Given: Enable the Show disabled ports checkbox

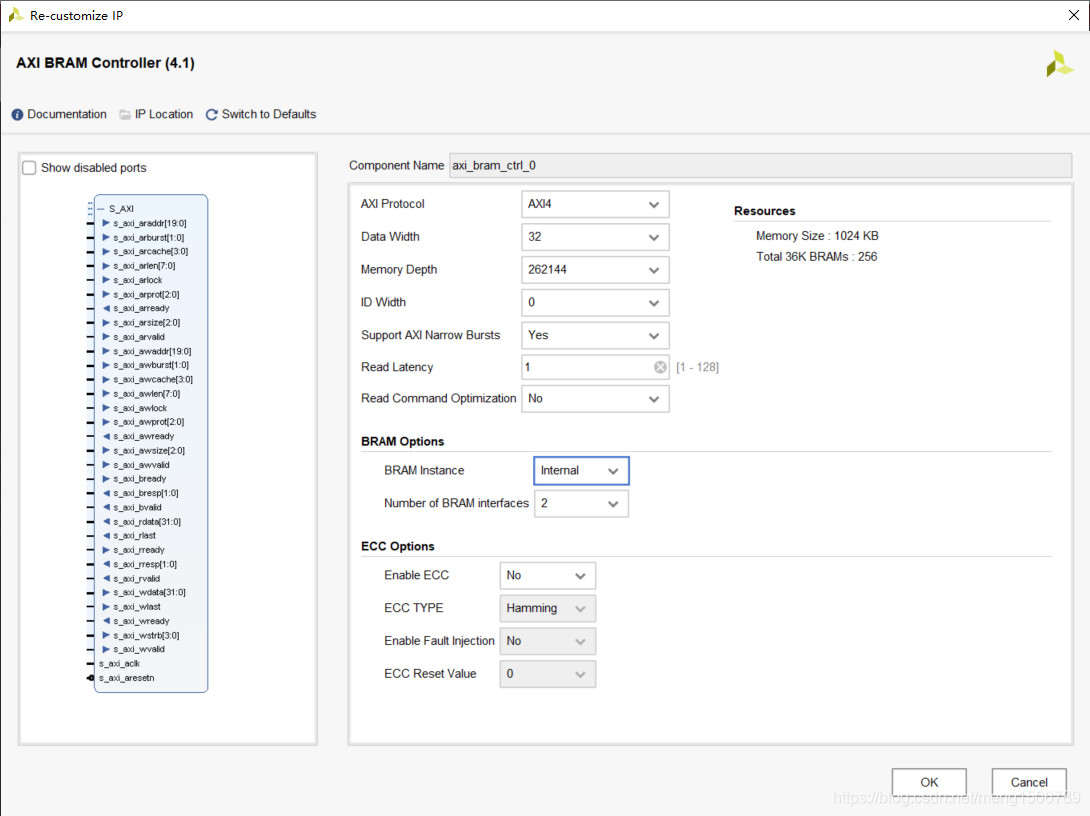Looking at the screenshot, I should coord(29,168).
